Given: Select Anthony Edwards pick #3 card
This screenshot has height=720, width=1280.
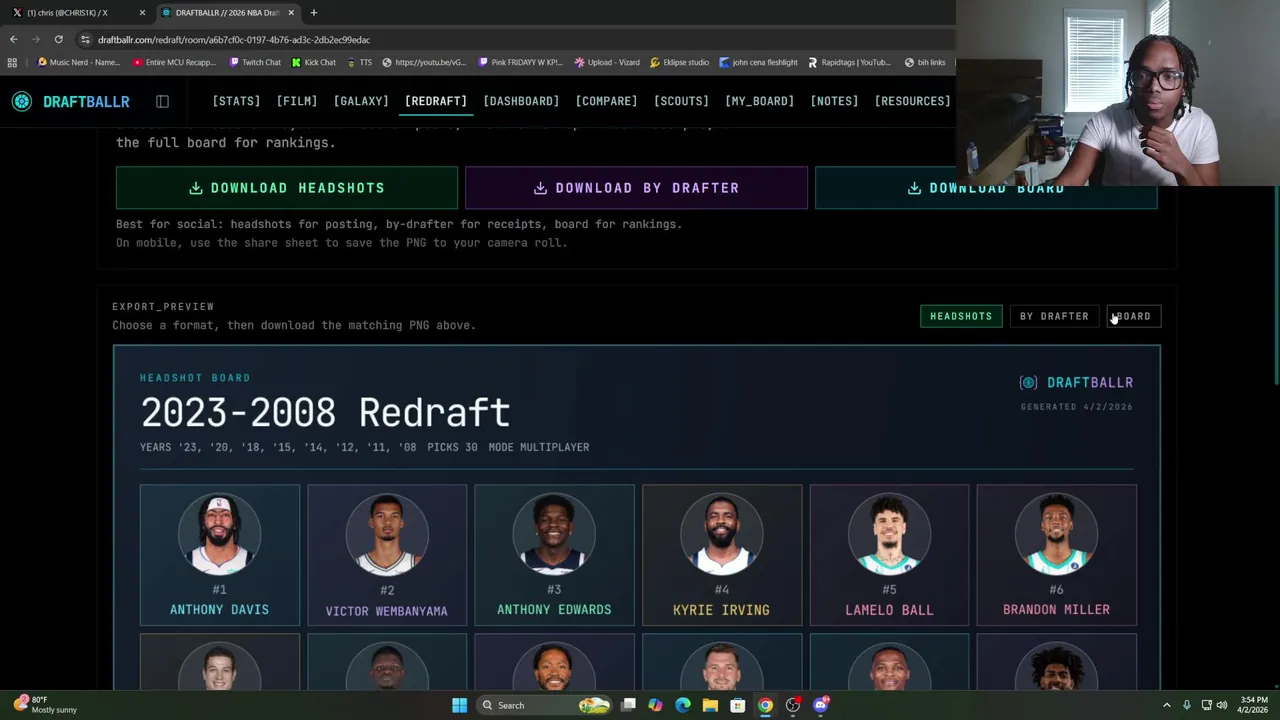Looking at the screenshot, I should (x=554, y=555).
